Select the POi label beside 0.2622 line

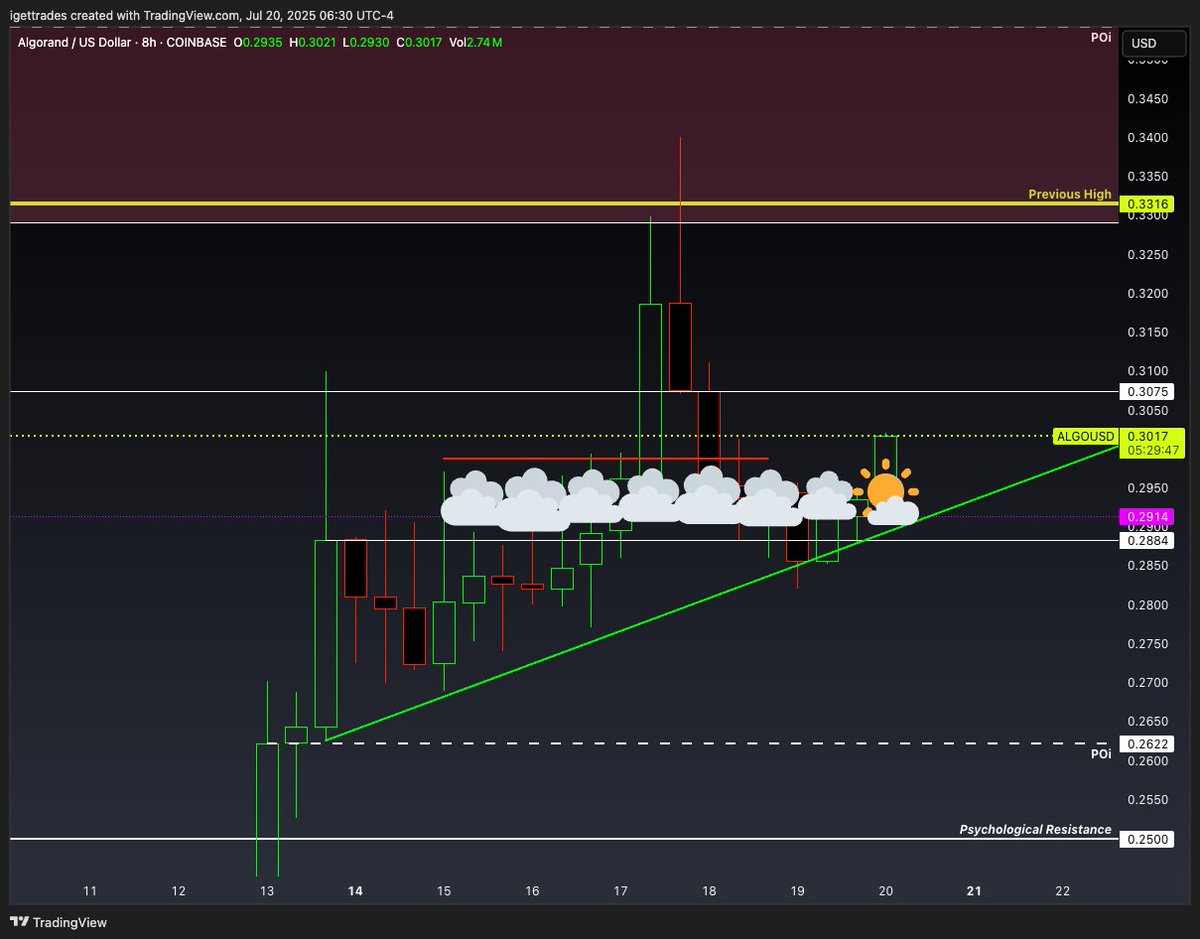(x=1101, y=754)
